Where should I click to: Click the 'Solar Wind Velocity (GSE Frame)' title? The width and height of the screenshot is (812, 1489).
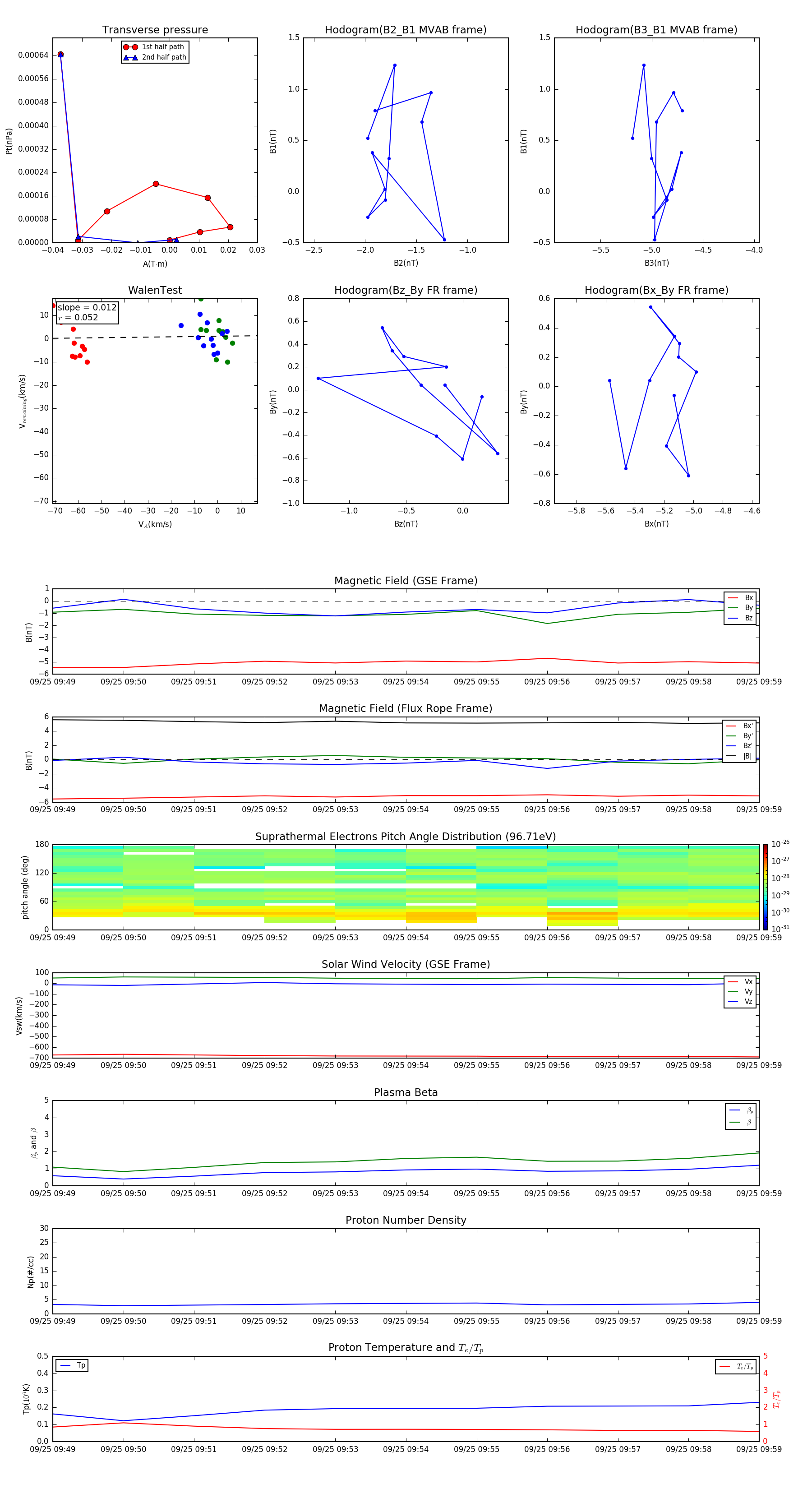pos(406,965)
